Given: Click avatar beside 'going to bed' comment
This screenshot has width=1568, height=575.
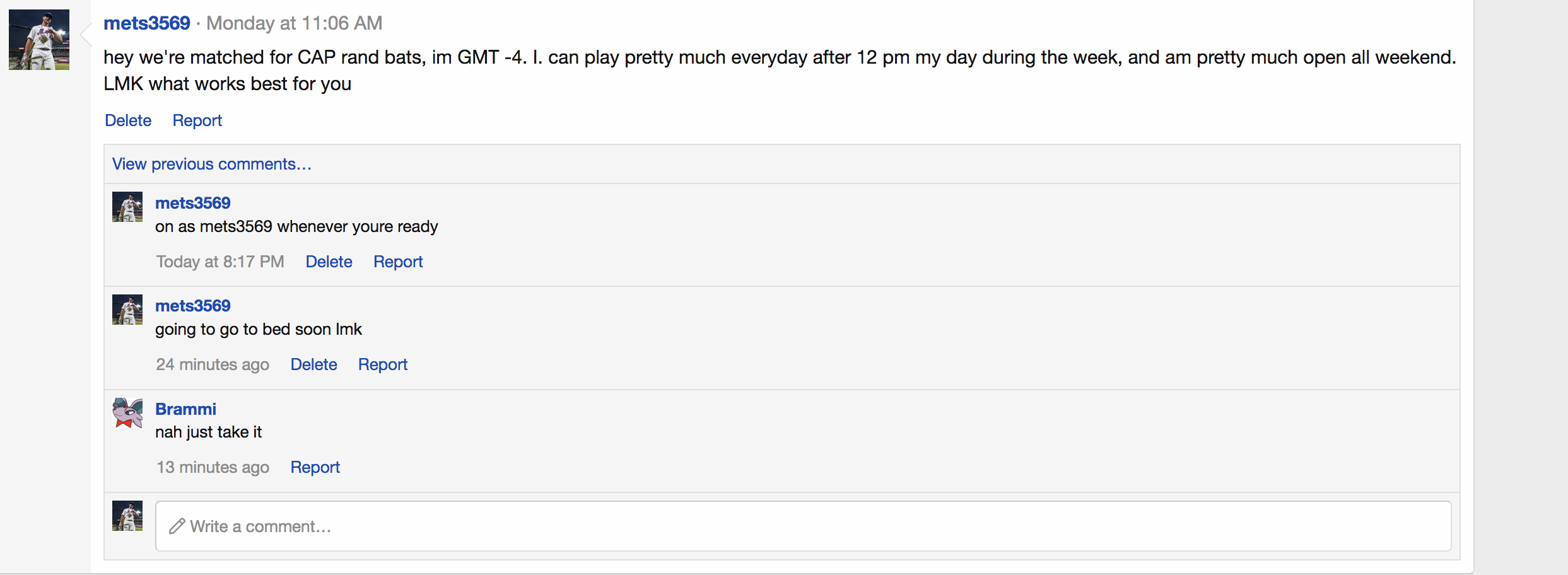Looking at the screenshot, I should coord(127,310).
